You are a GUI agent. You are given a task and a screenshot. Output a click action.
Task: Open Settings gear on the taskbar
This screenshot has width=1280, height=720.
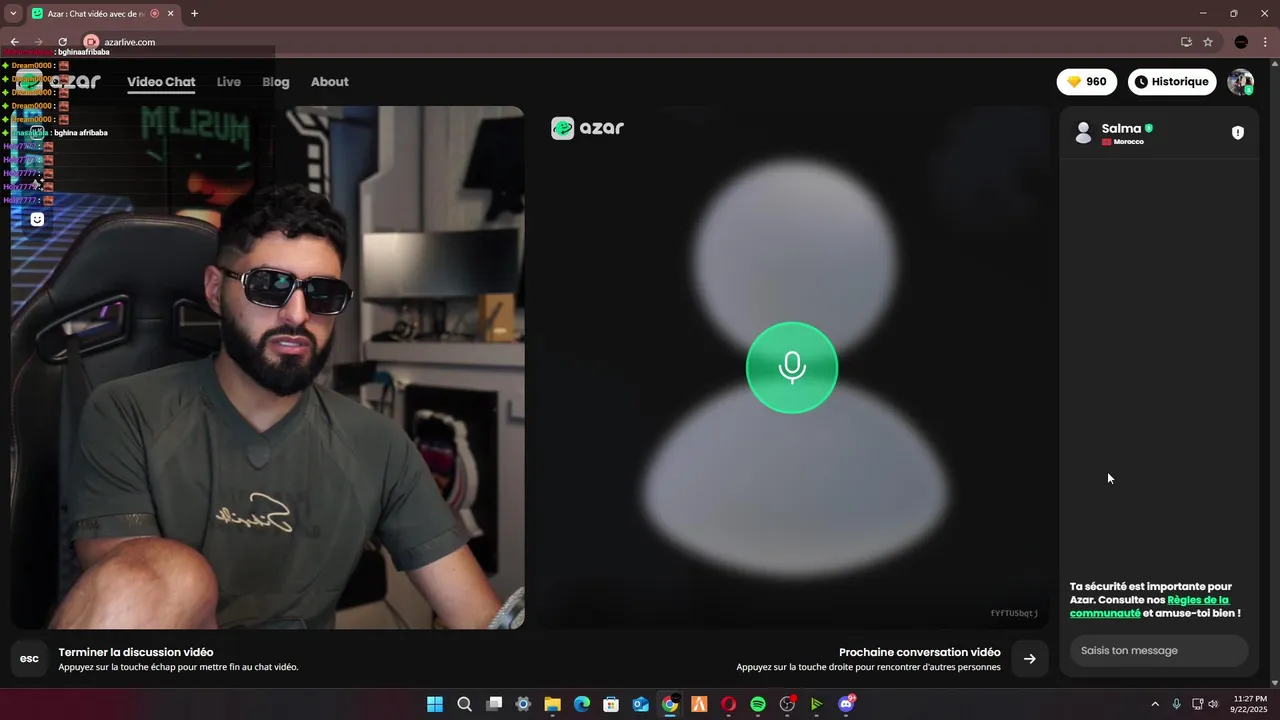[x=523, y=704]
